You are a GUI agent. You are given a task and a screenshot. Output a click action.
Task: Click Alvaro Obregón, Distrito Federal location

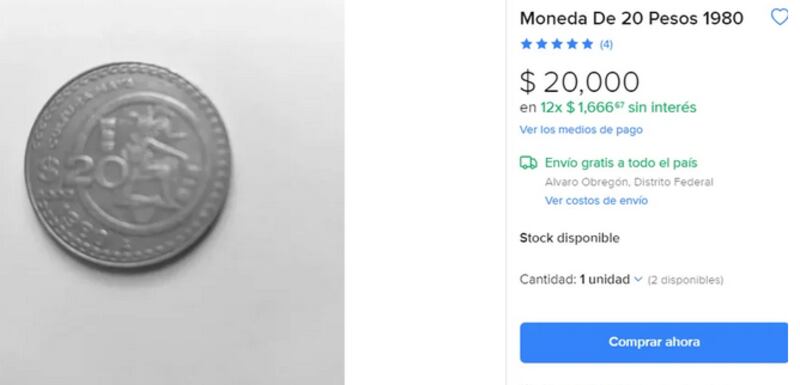[x=629, y=182]
